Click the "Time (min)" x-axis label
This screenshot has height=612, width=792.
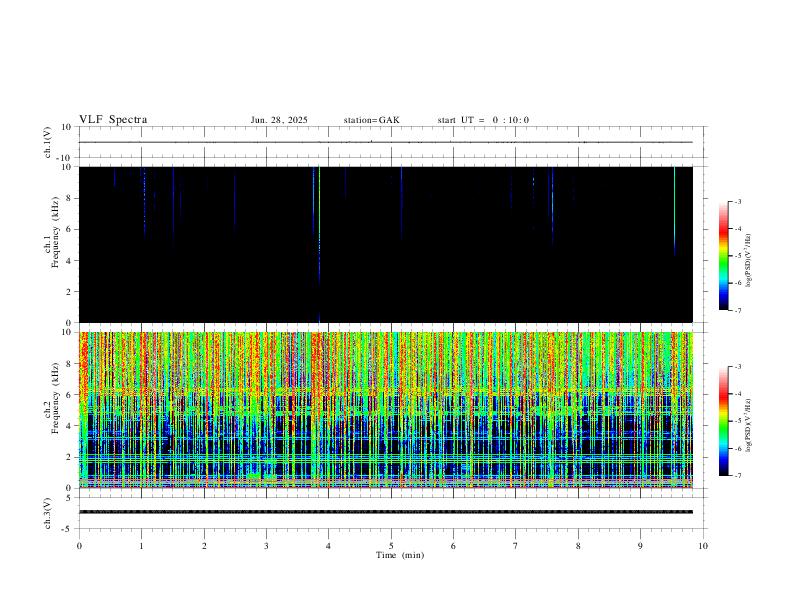[x=400, y=555]
